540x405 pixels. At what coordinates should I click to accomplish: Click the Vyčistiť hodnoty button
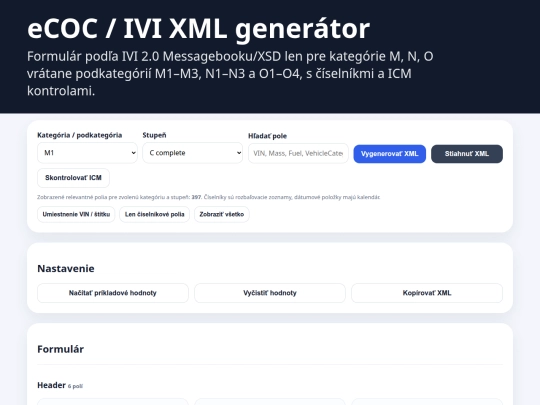pos(270,293)
